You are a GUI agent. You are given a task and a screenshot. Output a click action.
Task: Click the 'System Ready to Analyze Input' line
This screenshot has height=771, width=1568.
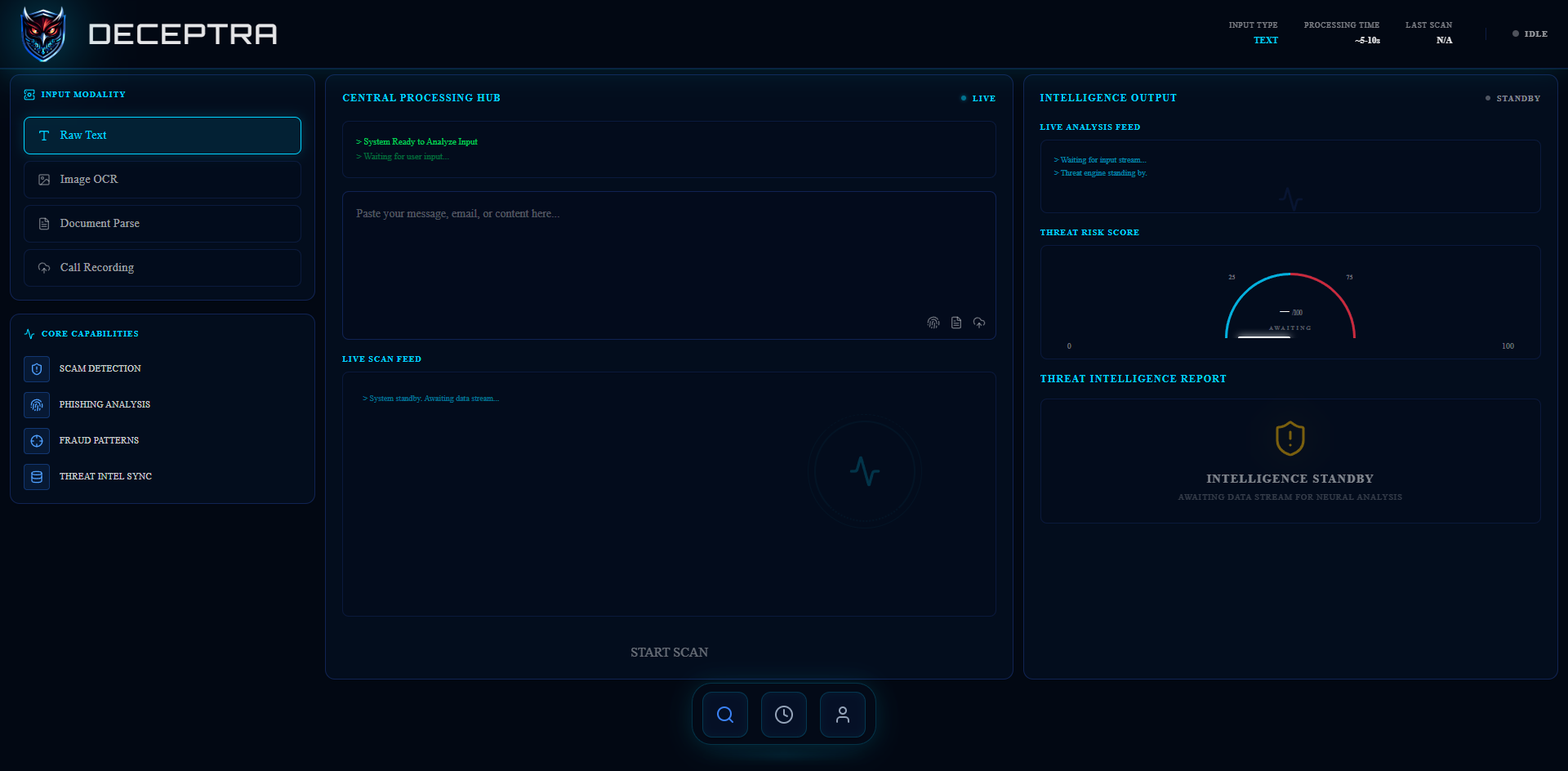[416, 142]
